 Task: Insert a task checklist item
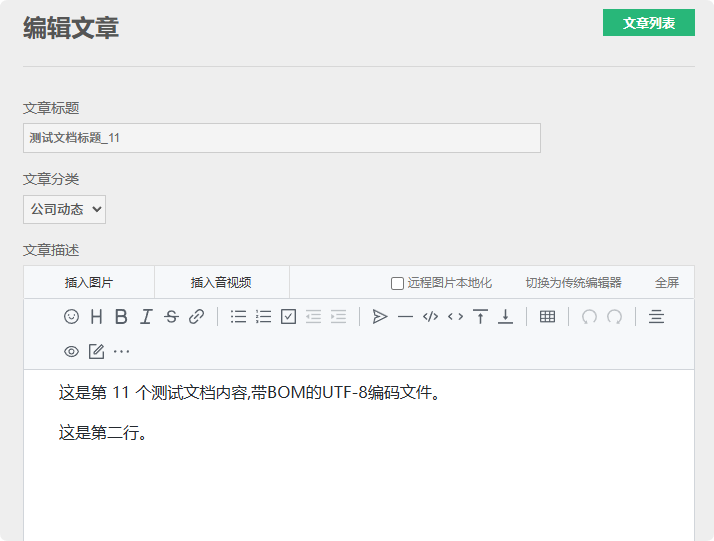[x=289, y=317]
